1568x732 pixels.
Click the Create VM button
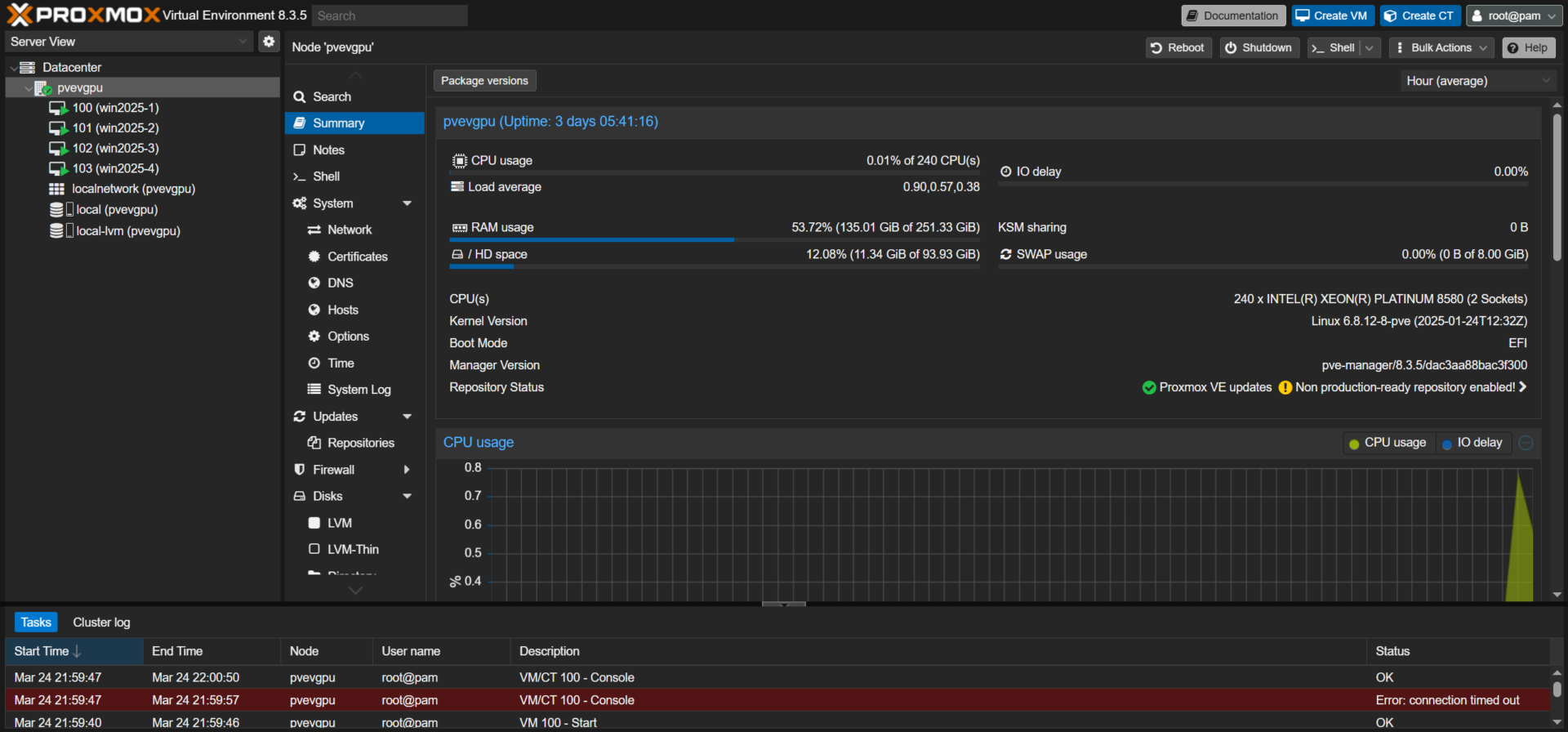[1333, 16]
